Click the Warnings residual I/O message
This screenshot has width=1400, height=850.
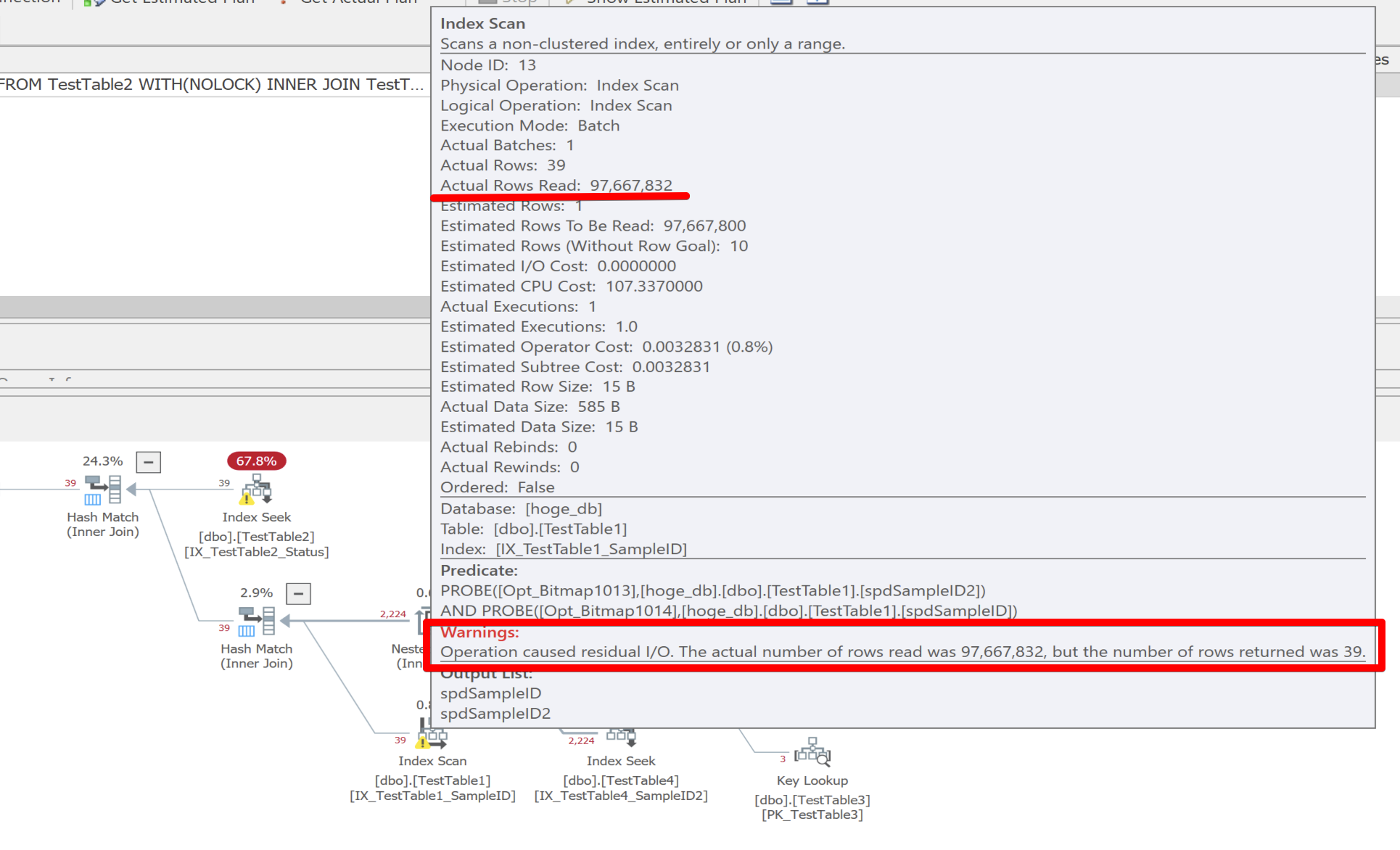(x=902, y=652)
